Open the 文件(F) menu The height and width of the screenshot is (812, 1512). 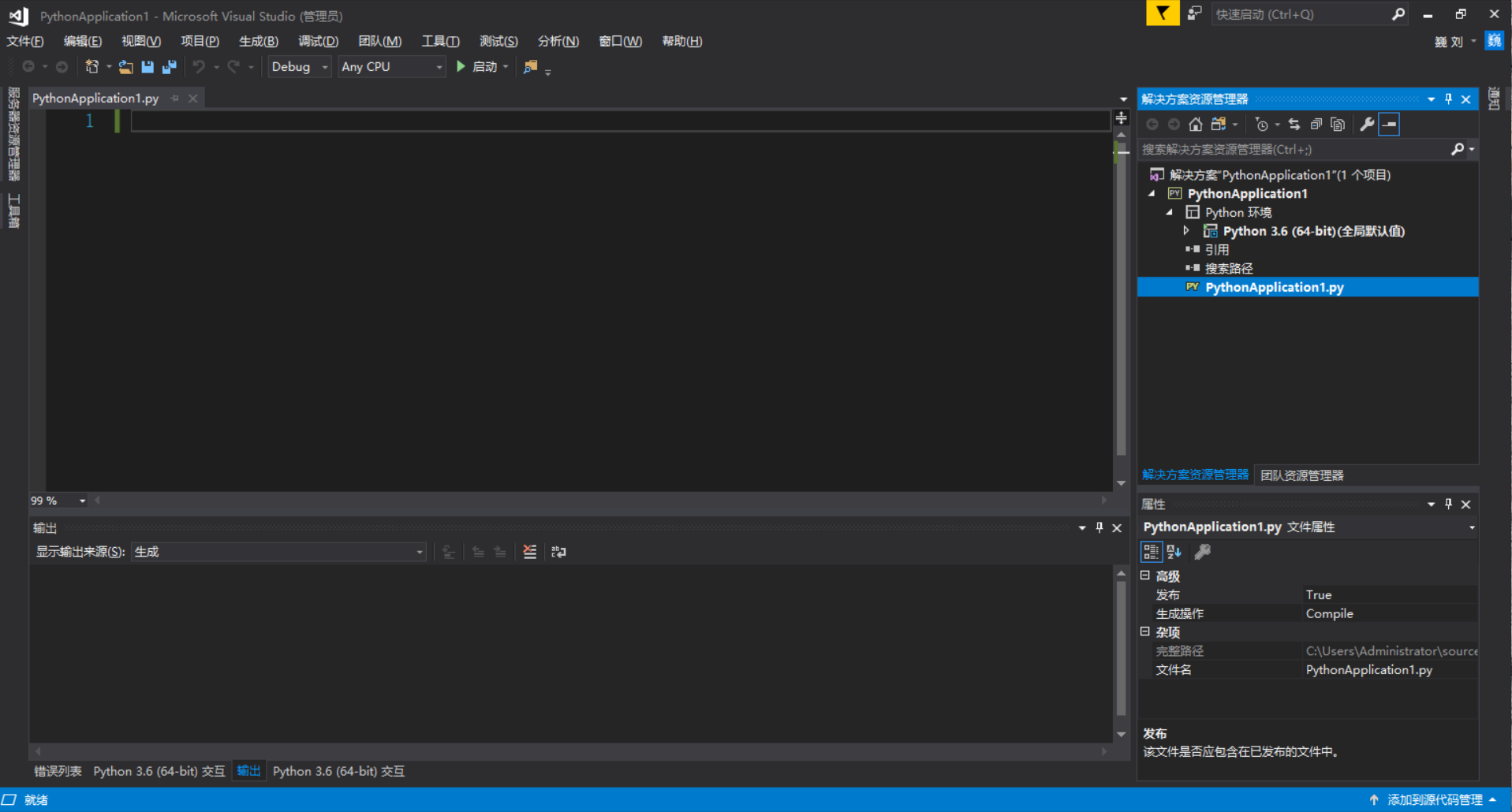(x=25, y=41)
